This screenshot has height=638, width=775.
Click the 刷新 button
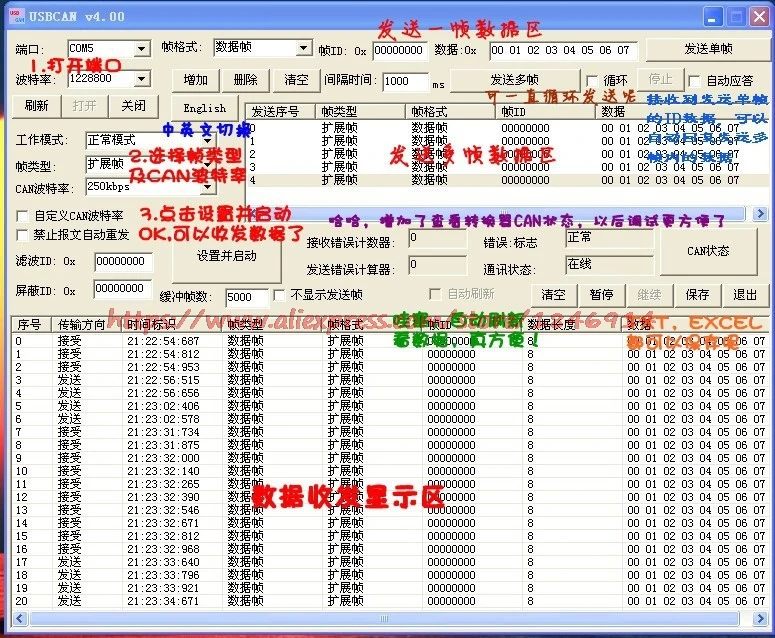tap(36, 106)
